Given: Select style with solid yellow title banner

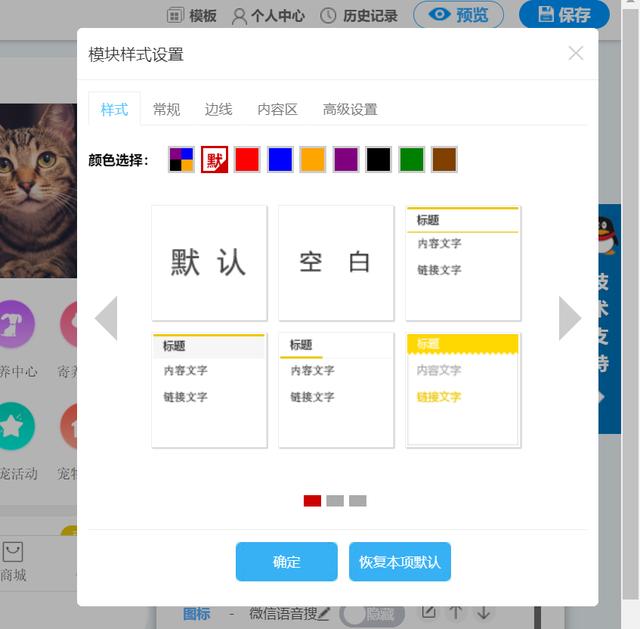Looking at the screenshot, I should click(x=463, y=390).
